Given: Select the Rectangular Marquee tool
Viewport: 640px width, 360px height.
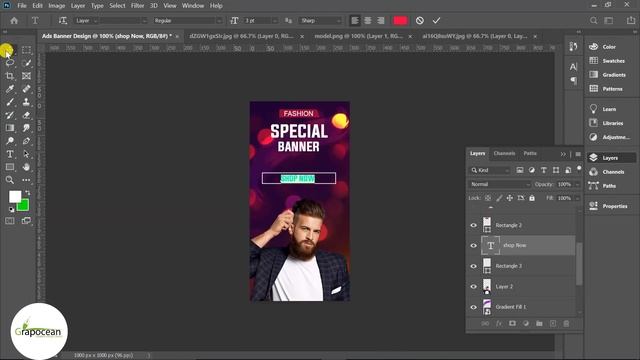Looking at the screenshot, I should click(x=27, y=50).
